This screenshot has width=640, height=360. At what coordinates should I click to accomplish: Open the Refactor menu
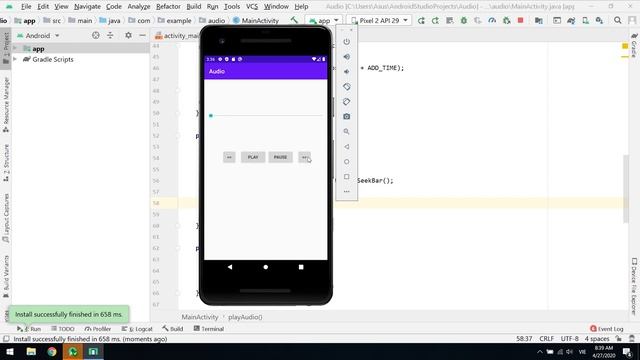(168, 7)
